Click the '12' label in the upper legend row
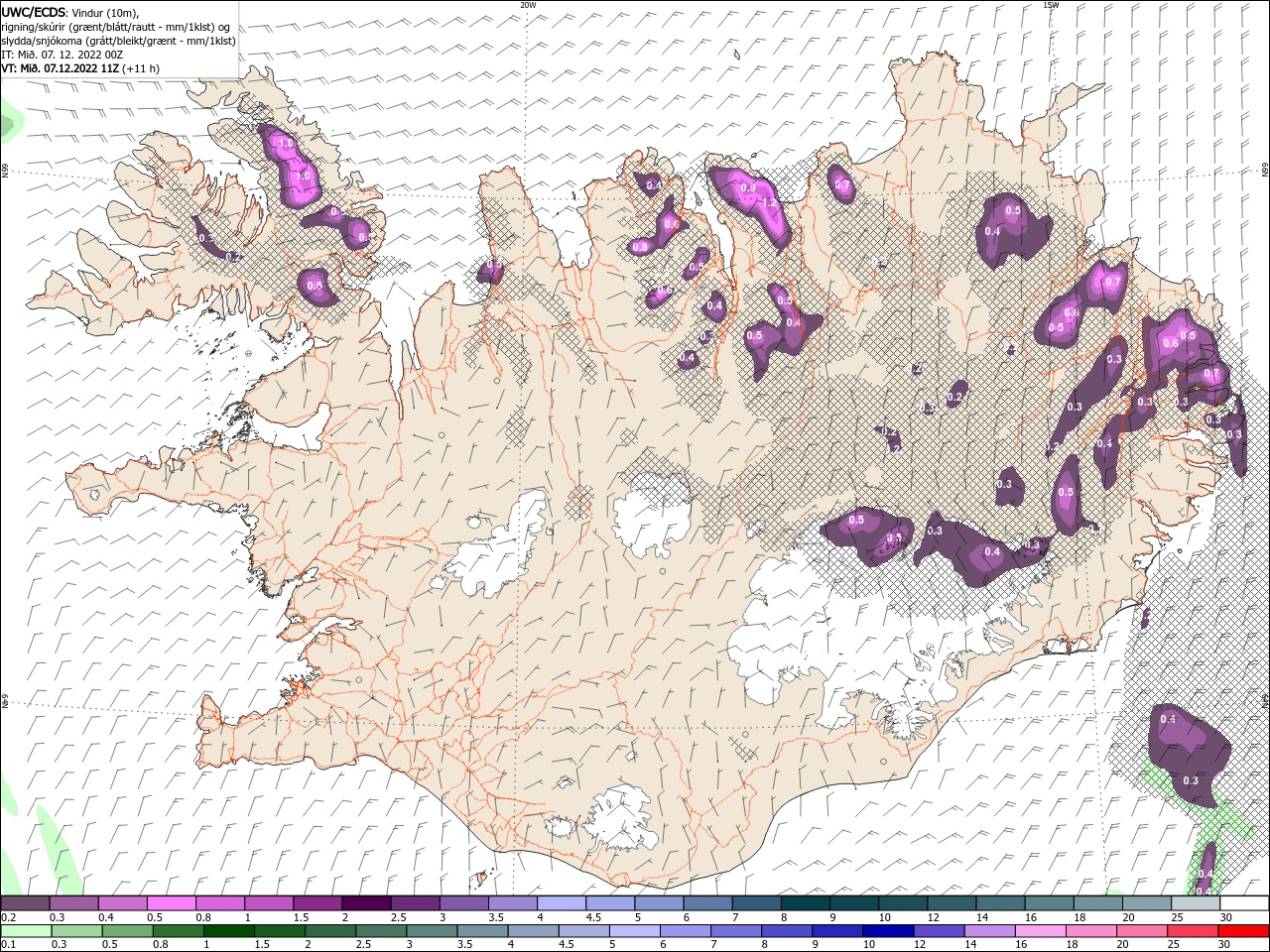 click(933, 917)
